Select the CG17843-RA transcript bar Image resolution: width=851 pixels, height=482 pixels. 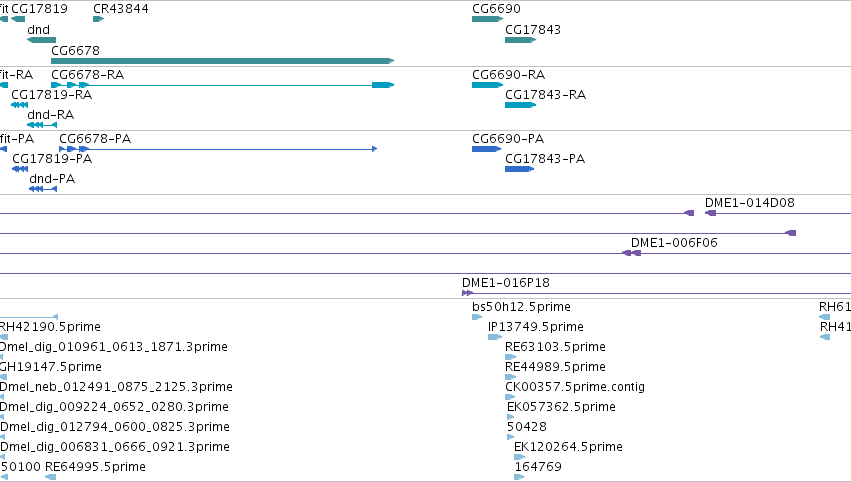(520, 105)
